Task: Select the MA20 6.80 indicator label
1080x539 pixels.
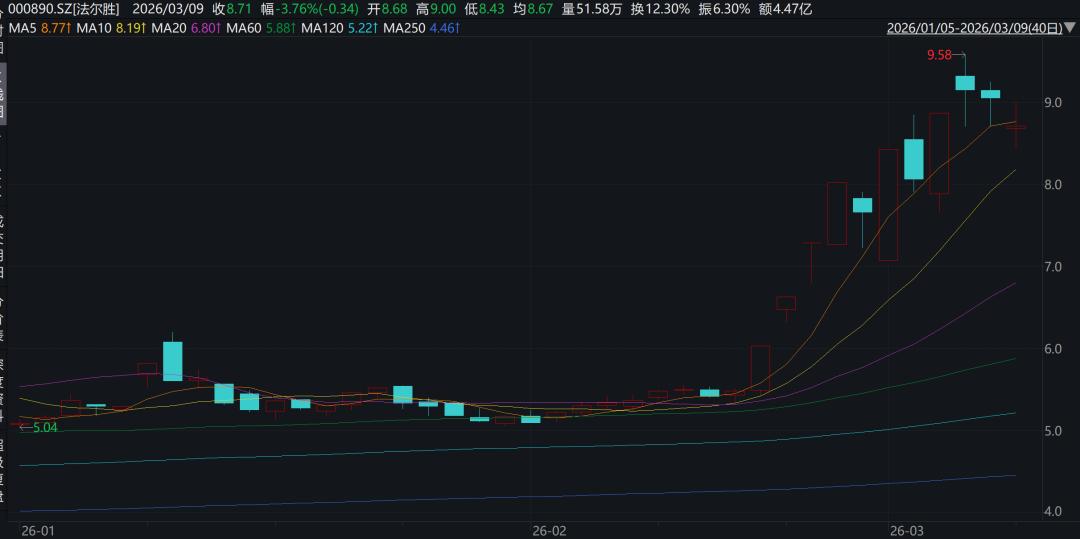Action: pyautogui.click(x=186, y=28)
